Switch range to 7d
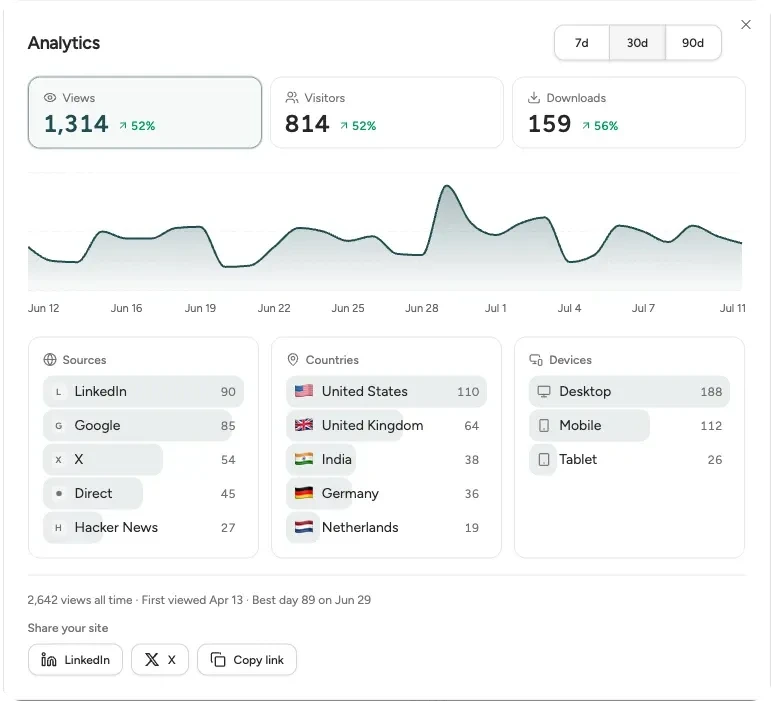The image size is (772, 701). 581,43
